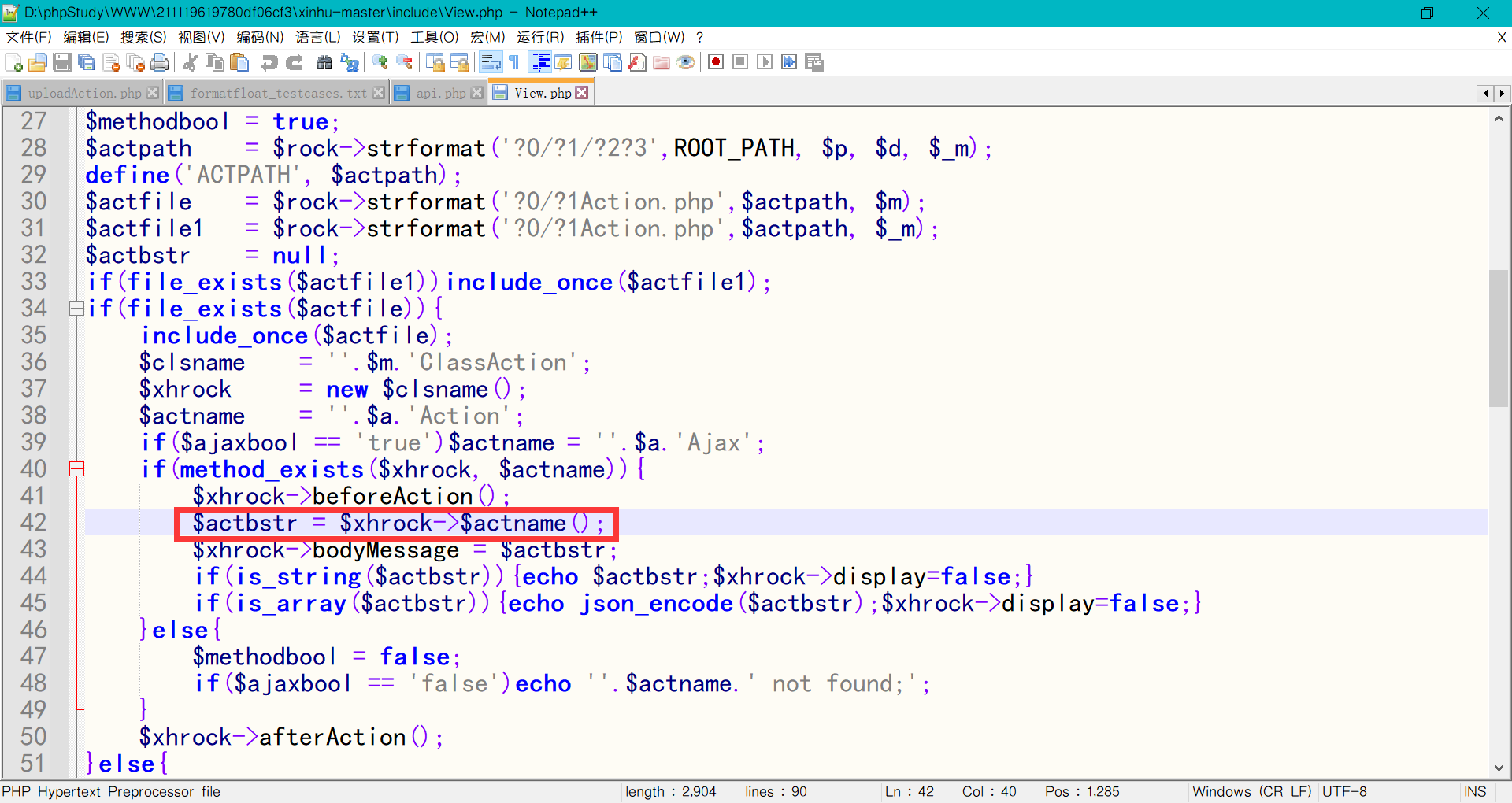The height and width of the screenshot is (803, 1512).
Task: Open the 窗口(W) menu
Action: click(x=659, y=37)
